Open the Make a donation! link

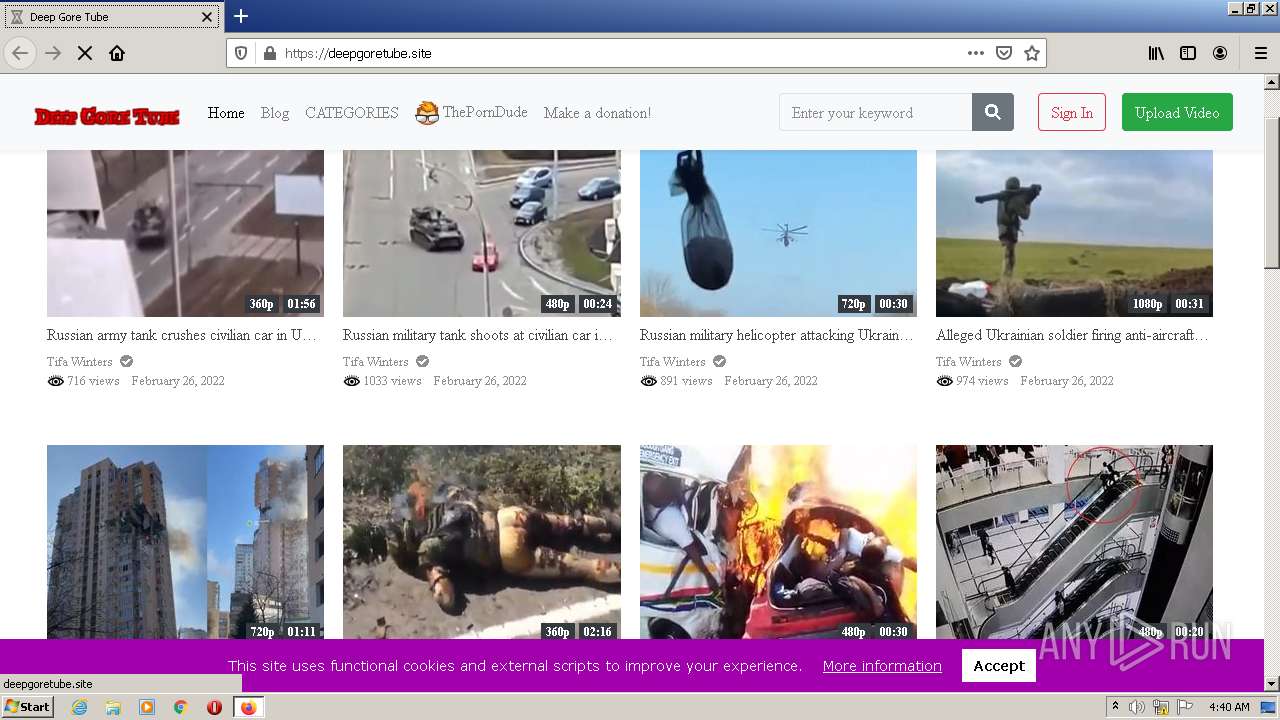tap(597, 113)
